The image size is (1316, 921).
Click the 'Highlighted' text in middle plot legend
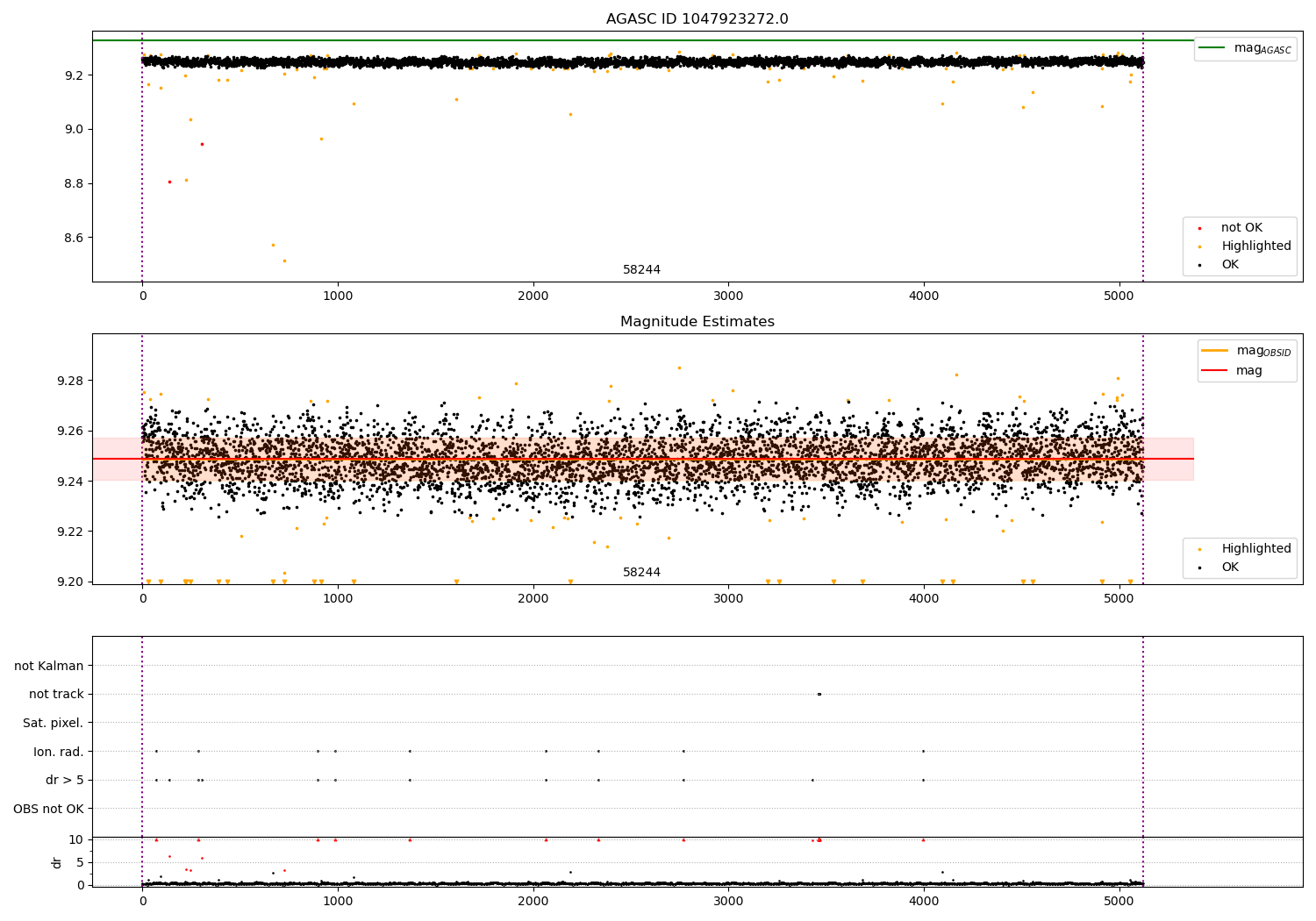pyautogui.click(x=1255, y=548)
